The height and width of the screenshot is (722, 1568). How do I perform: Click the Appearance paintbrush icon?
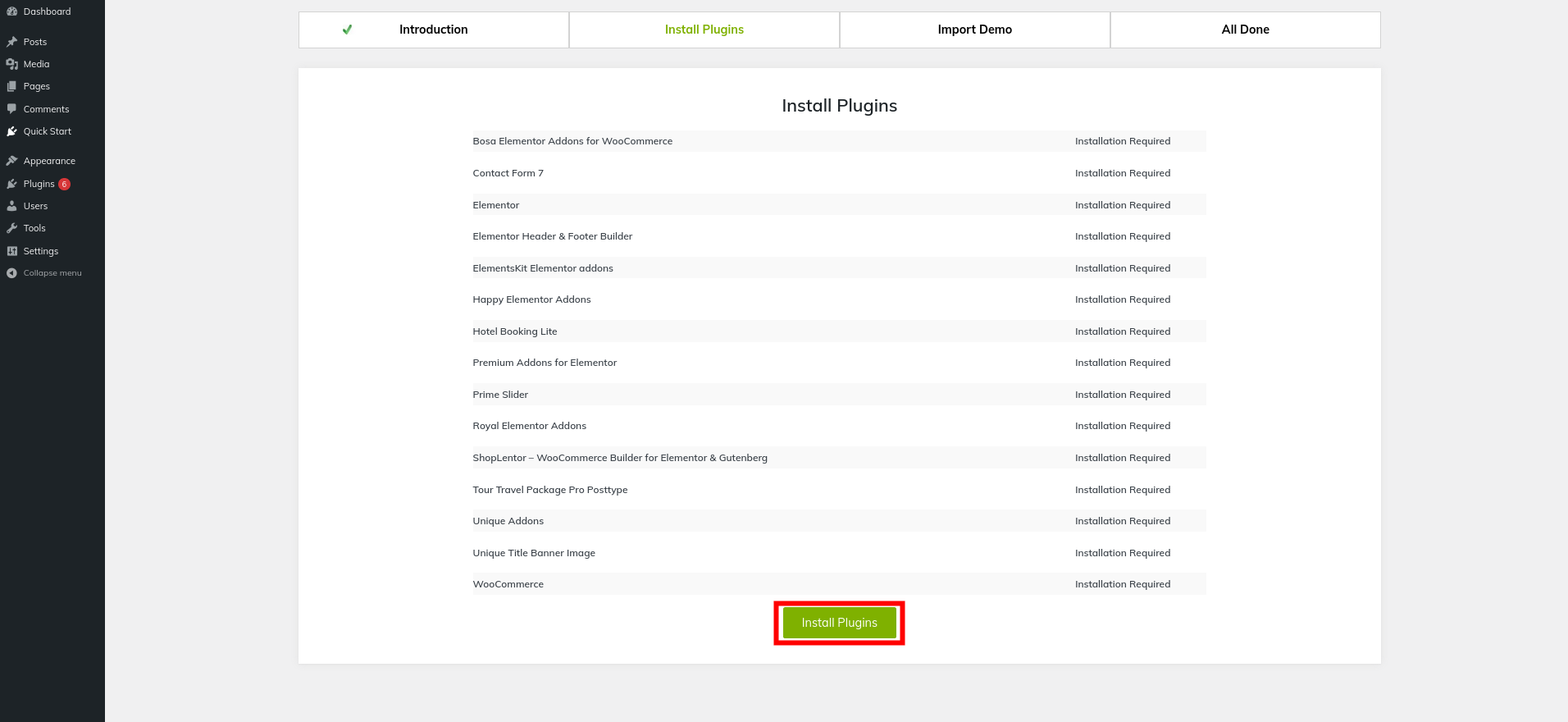tap(11, 161)
